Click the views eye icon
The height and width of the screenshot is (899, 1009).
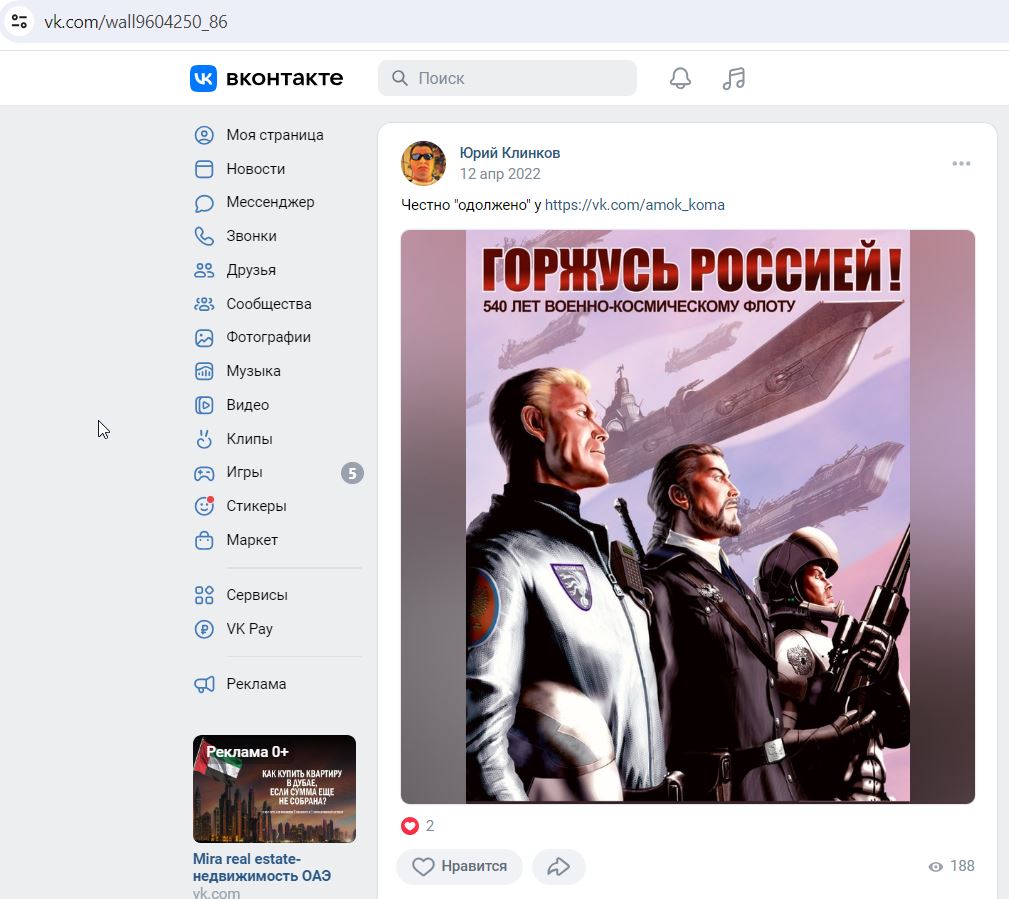tap(936, 867)
